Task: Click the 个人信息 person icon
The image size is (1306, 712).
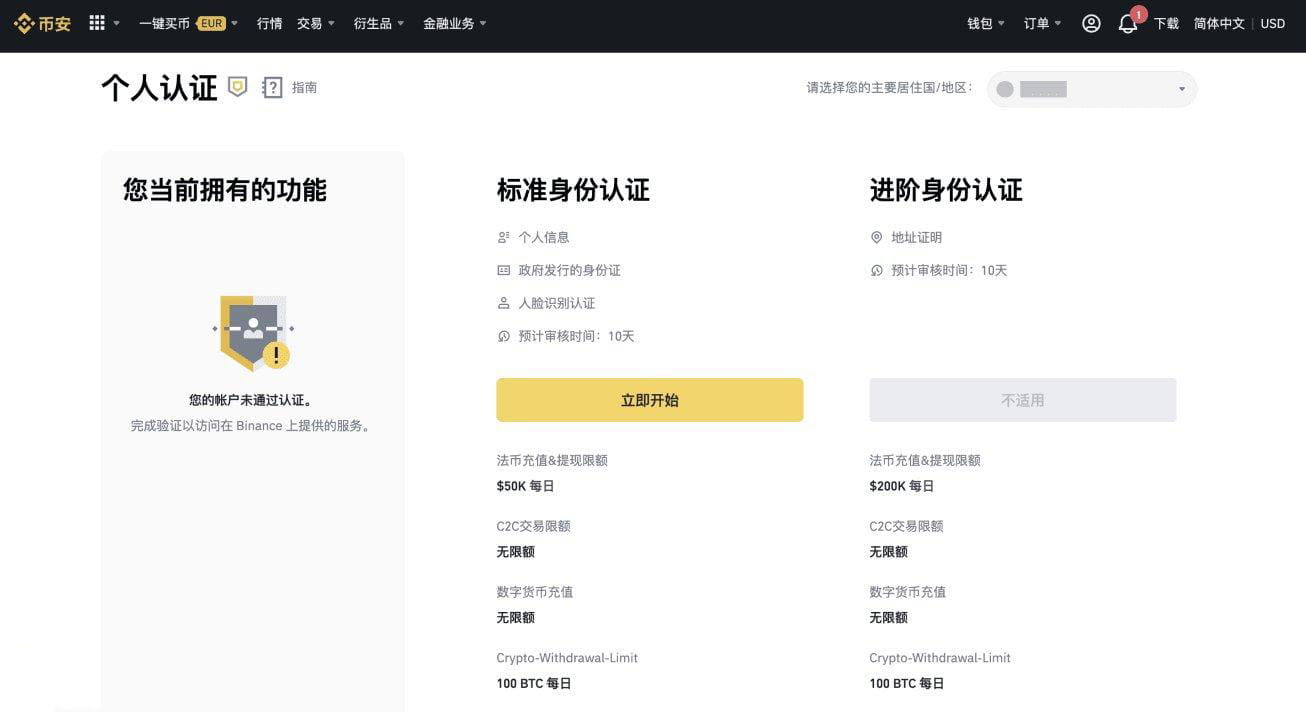Action: [503, 237]
